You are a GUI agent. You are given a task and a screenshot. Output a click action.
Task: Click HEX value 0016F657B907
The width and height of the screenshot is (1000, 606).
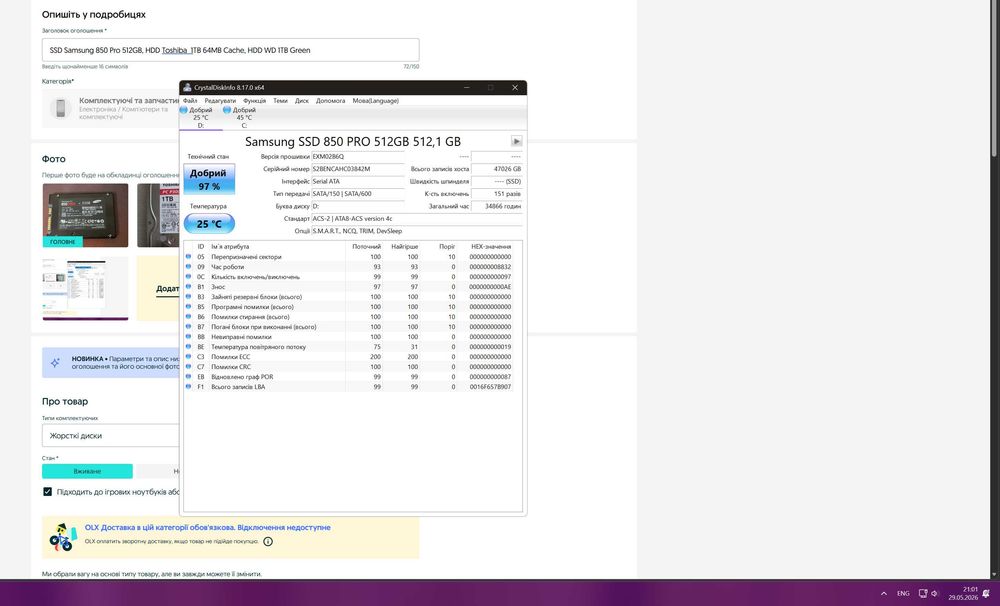click(490, 387)
